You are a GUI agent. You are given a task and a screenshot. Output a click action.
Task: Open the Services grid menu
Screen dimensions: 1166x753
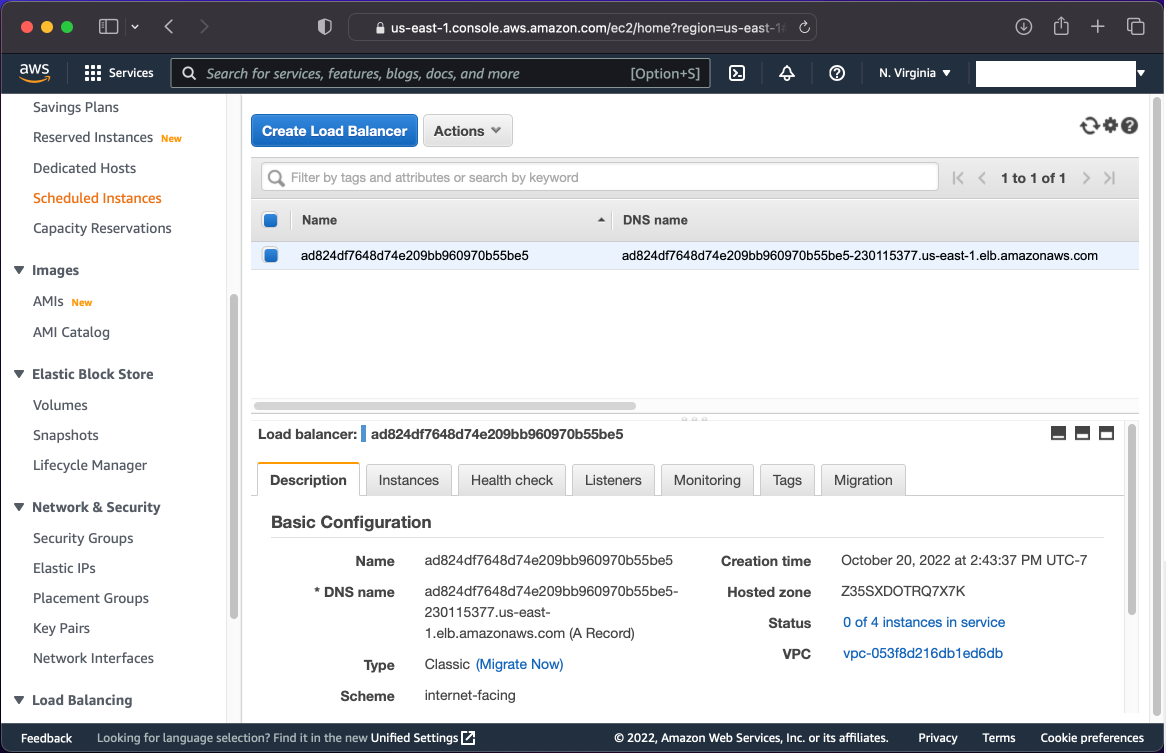119,73
